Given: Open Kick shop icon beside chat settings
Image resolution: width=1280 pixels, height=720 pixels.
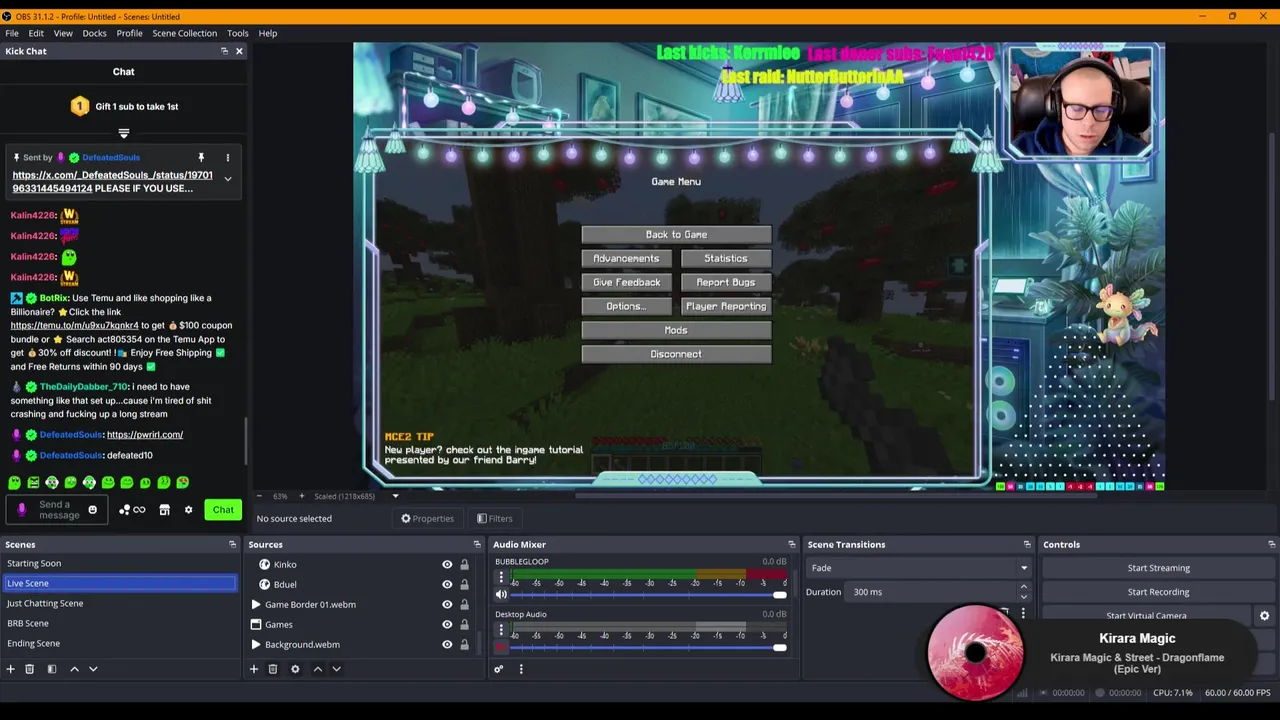Looking at the screenshot, I should [165, 510].
